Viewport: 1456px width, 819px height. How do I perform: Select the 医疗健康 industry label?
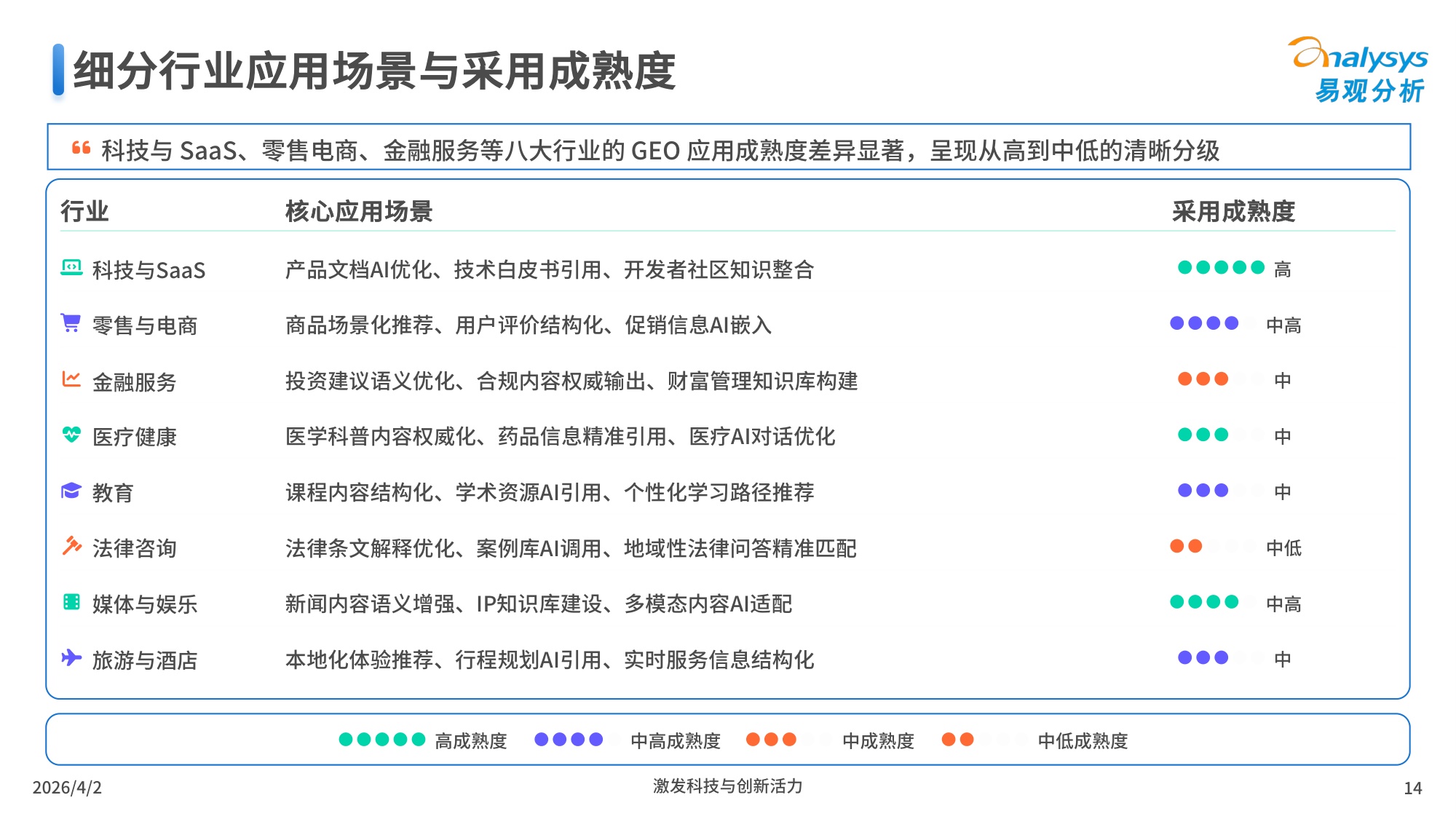pyautogui.click(x=135, y=437)
